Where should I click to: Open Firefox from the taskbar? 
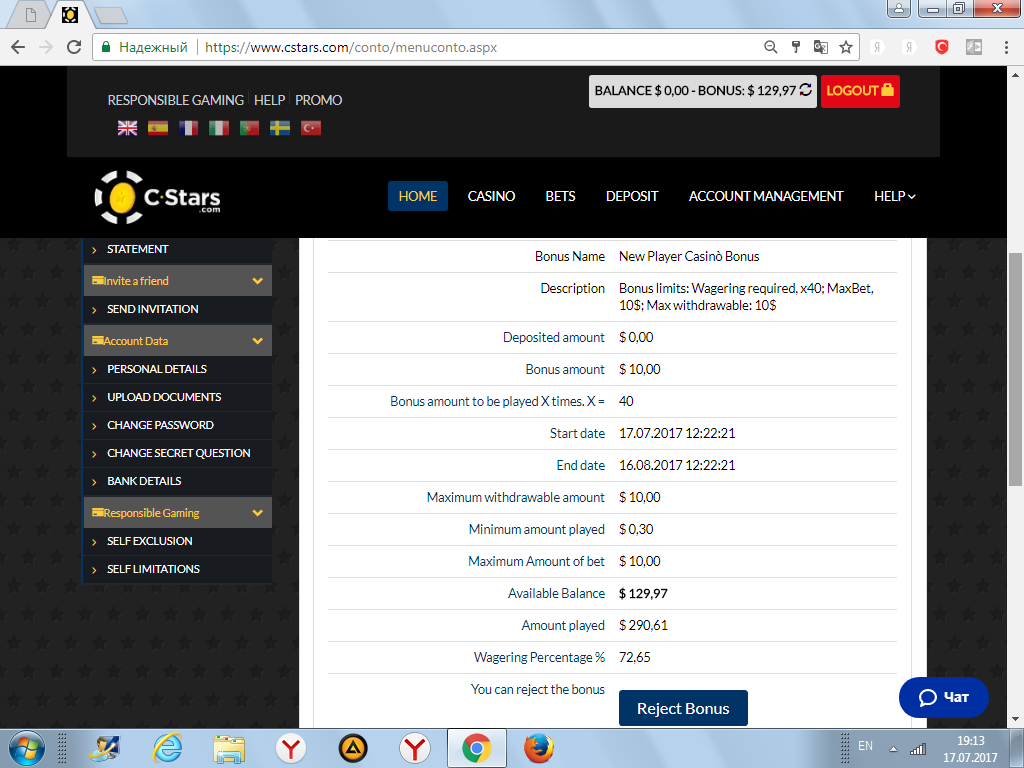point(538,747)
